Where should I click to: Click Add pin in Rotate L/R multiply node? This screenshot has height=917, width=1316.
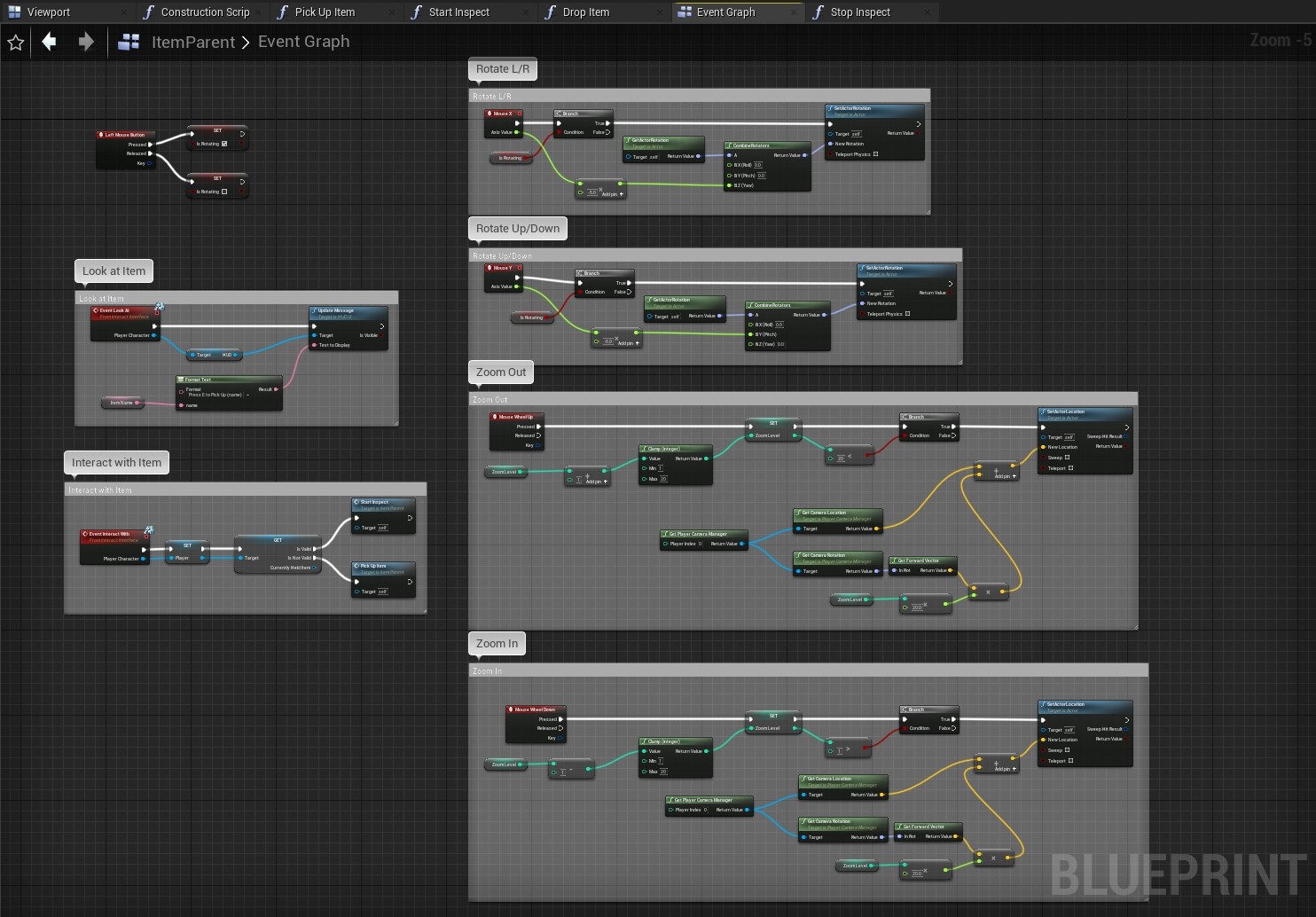pyautogui.click(x=612, y=194)
